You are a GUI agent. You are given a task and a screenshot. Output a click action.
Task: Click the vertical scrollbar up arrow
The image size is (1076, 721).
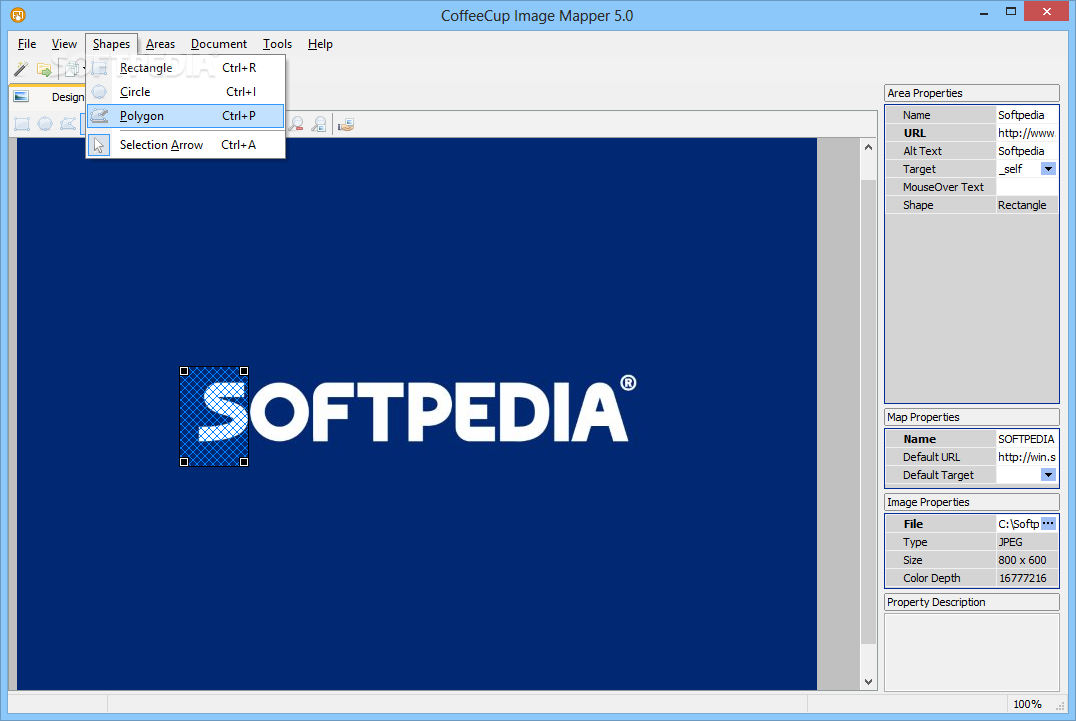(868, 147)
